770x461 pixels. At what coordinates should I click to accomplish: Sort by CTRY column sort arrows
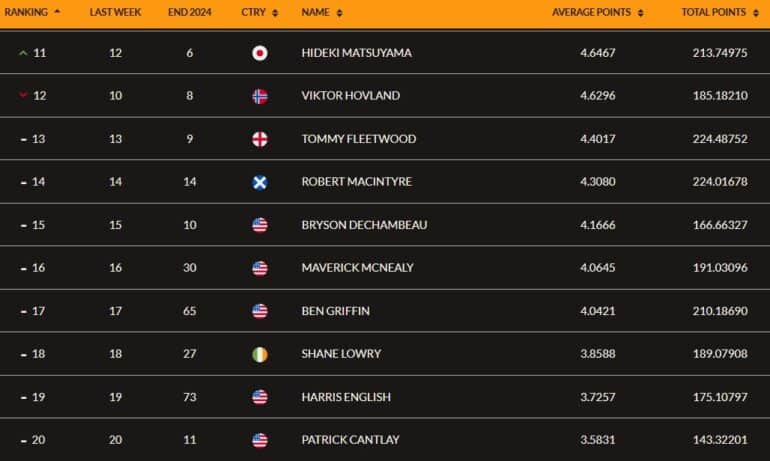click(275, 13)
